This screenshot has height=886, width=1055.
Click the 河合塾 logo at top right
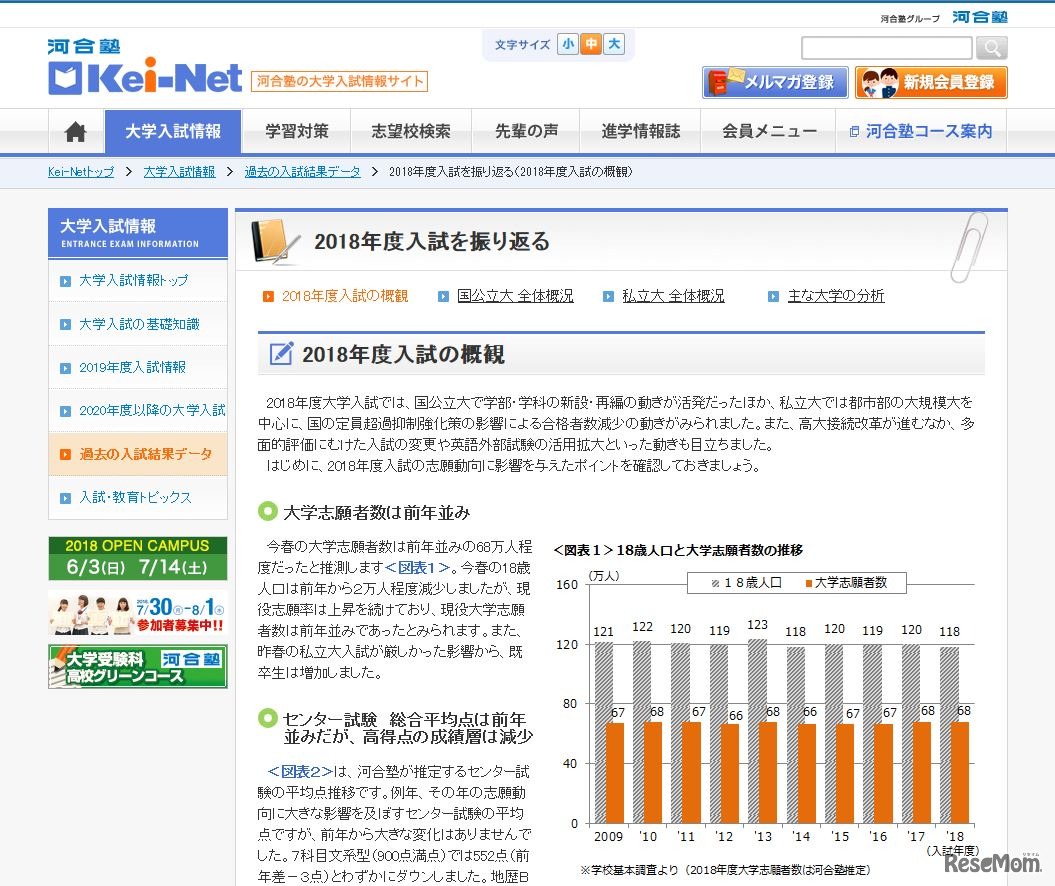981,16
